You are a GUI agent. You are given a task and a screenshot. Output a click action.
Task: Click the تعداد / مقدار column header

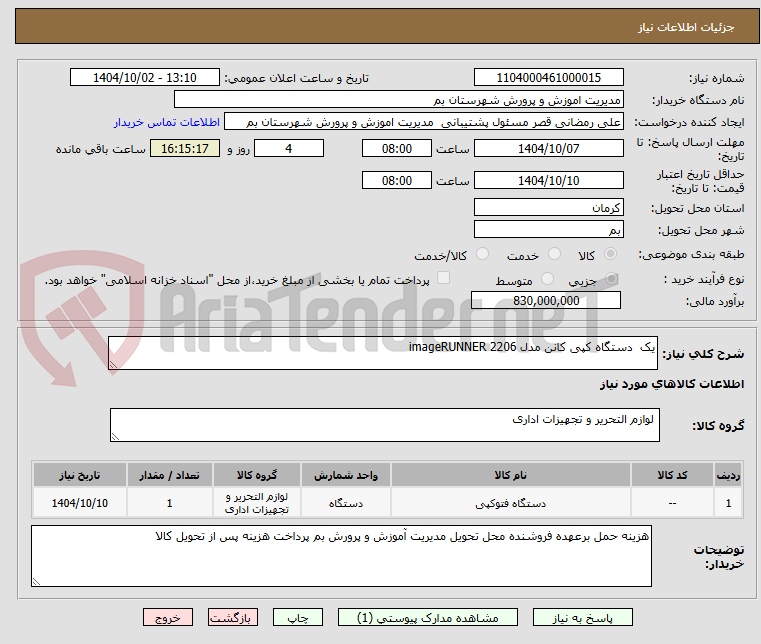point(169,475)
